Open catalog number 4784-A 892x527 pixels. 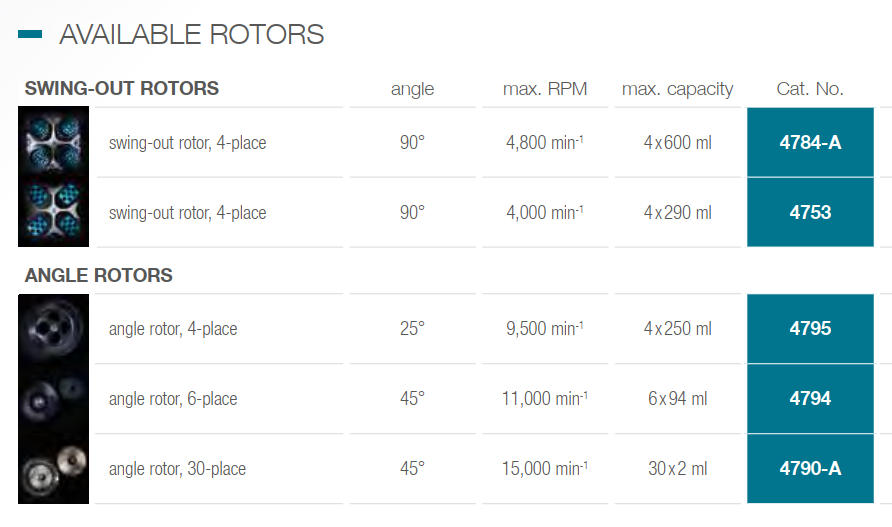pyautogui.click(x=810, y=142)
